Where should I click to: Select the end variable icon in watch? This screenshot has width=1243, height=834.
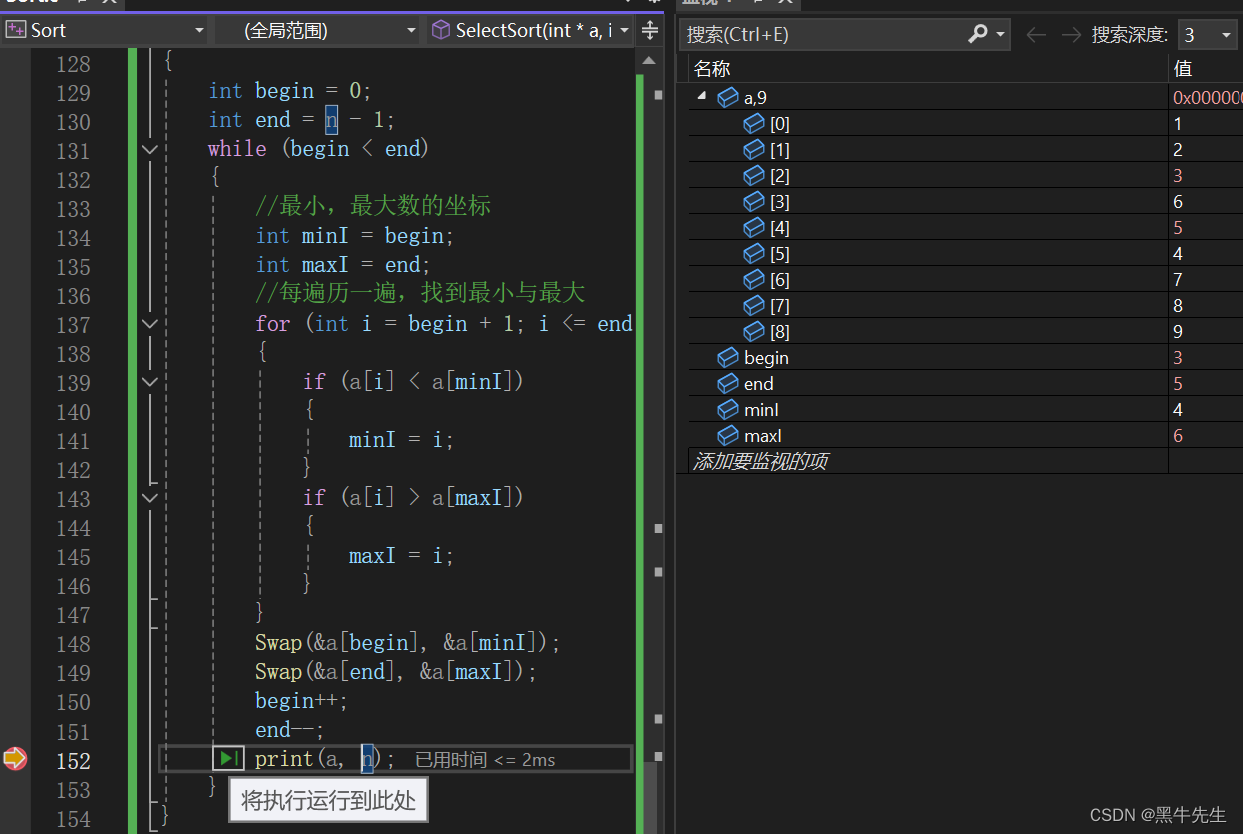(728, 384)
